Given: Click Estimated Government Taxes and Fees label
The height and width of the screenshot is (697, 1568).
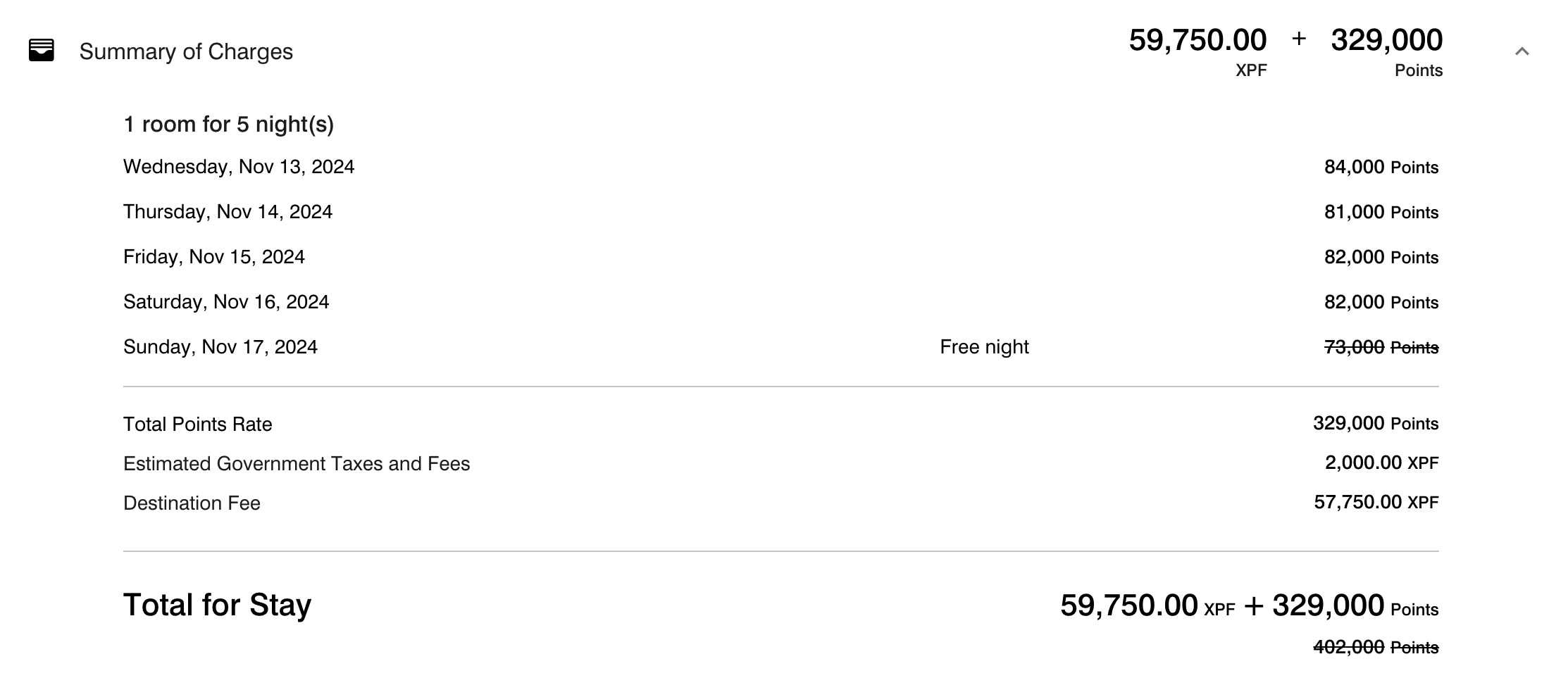Looking at the screenshot, I should click(x=297, y=464).
